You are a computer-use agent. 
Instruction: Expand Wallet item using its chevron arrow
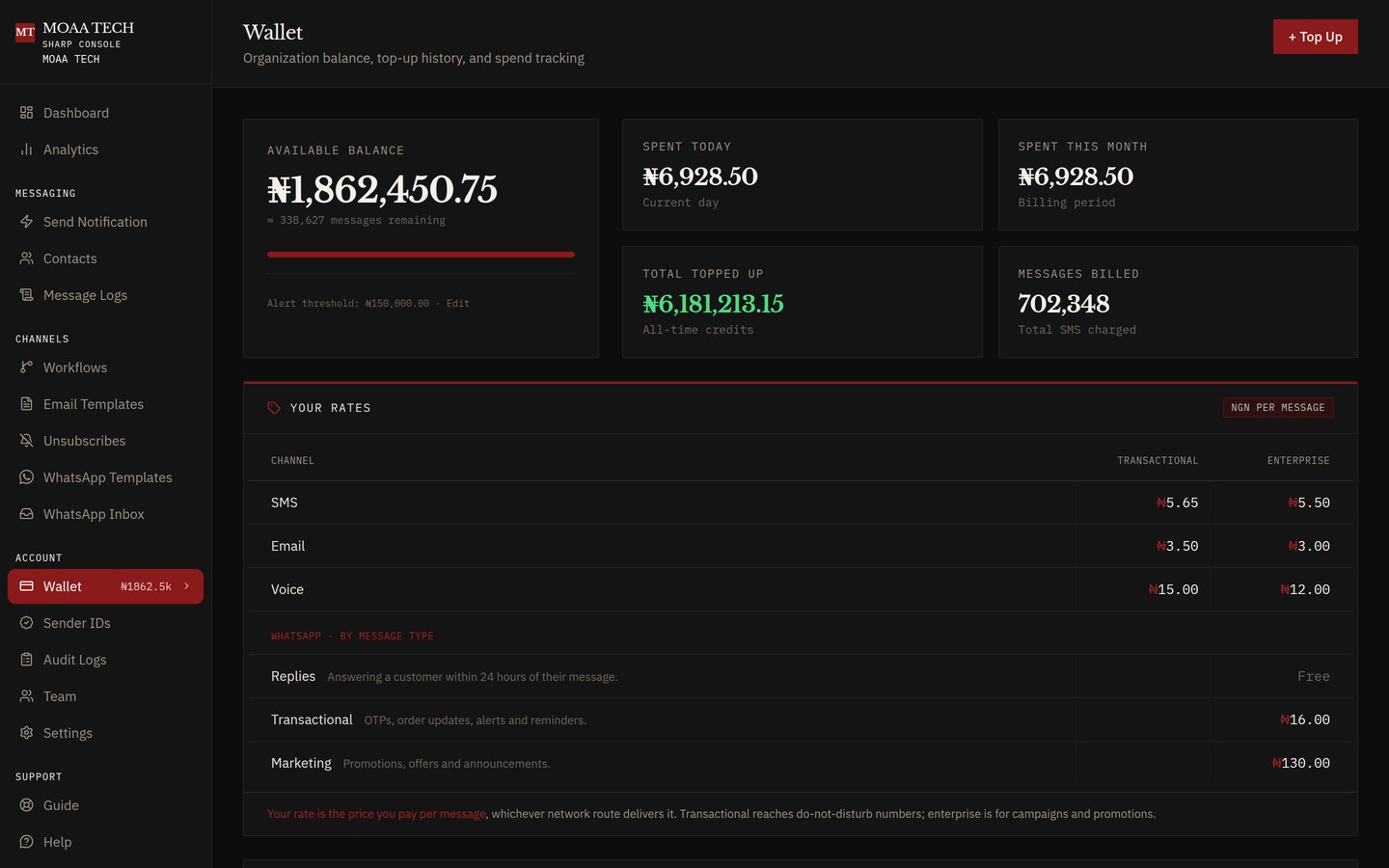point(186,586)
